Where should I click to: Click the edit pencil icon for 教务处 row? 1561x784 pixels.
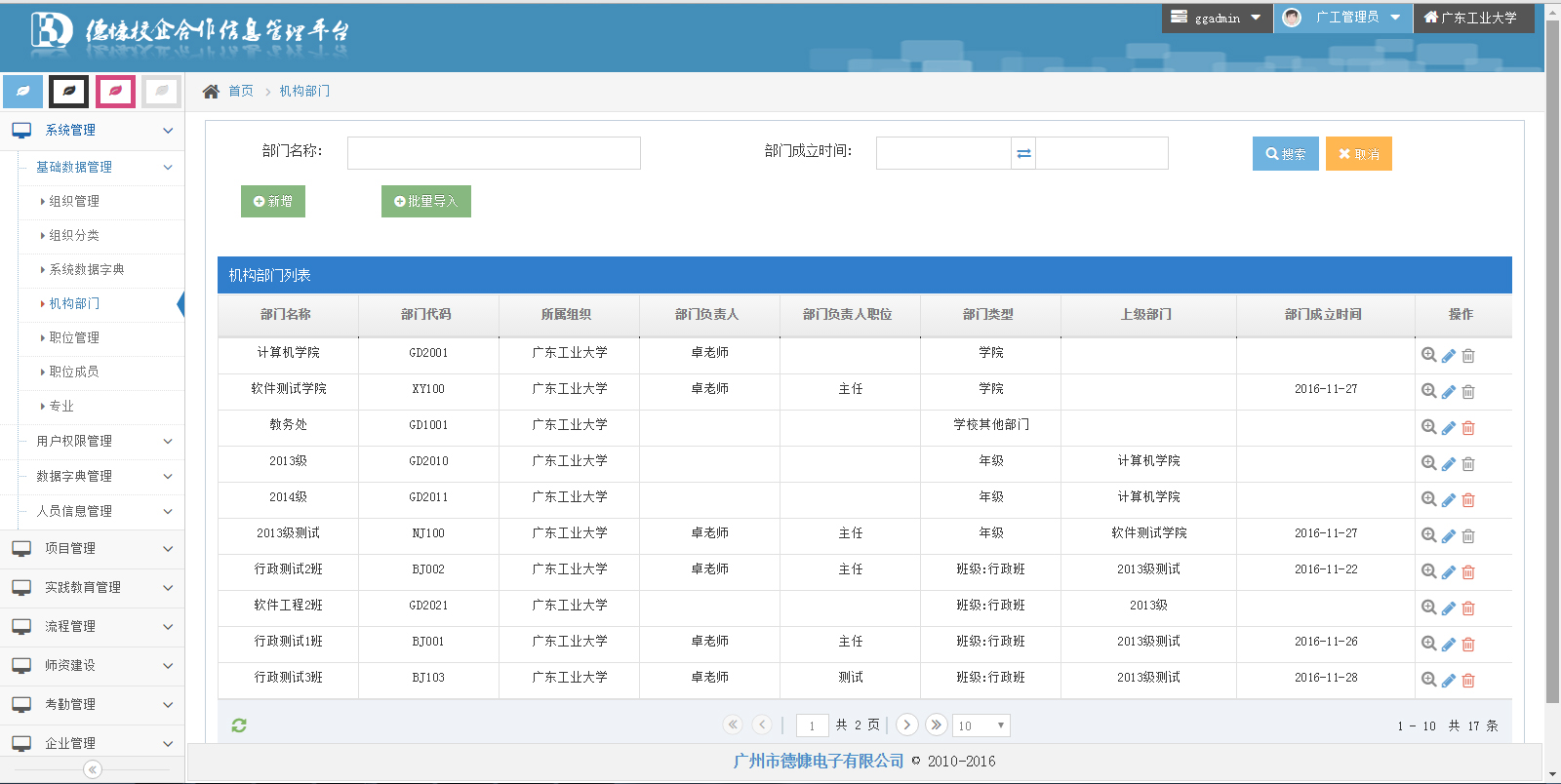point(1449,428)
